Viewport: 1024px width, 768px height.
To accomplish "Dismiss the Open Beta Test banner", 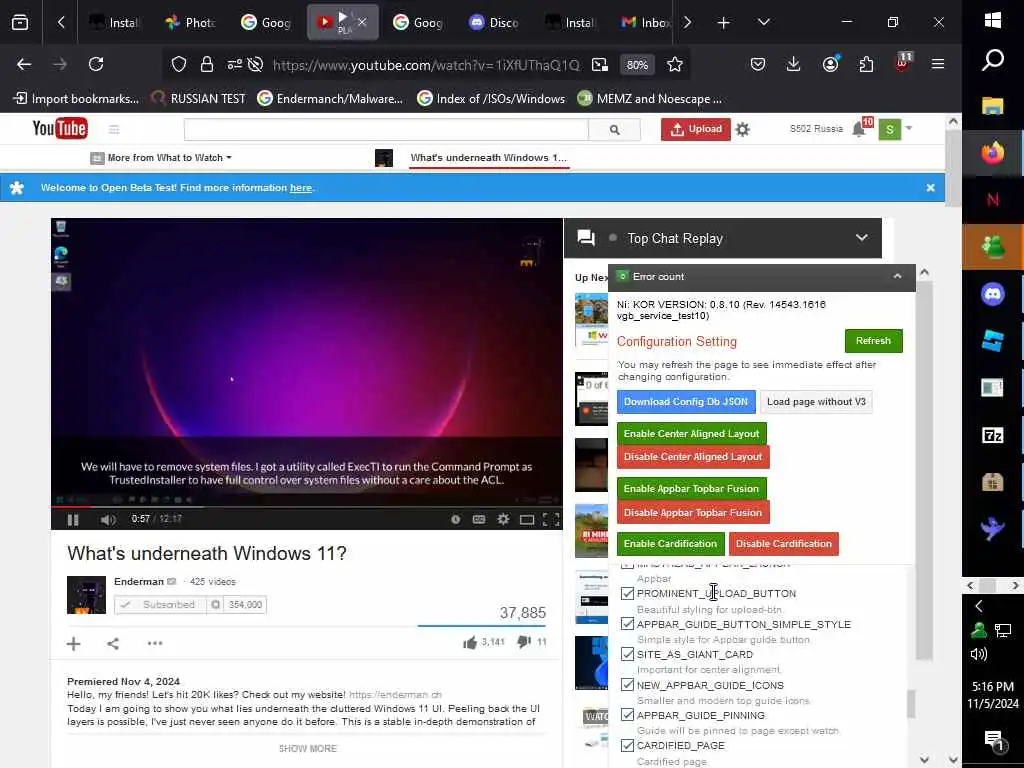I will pos(930,187).
